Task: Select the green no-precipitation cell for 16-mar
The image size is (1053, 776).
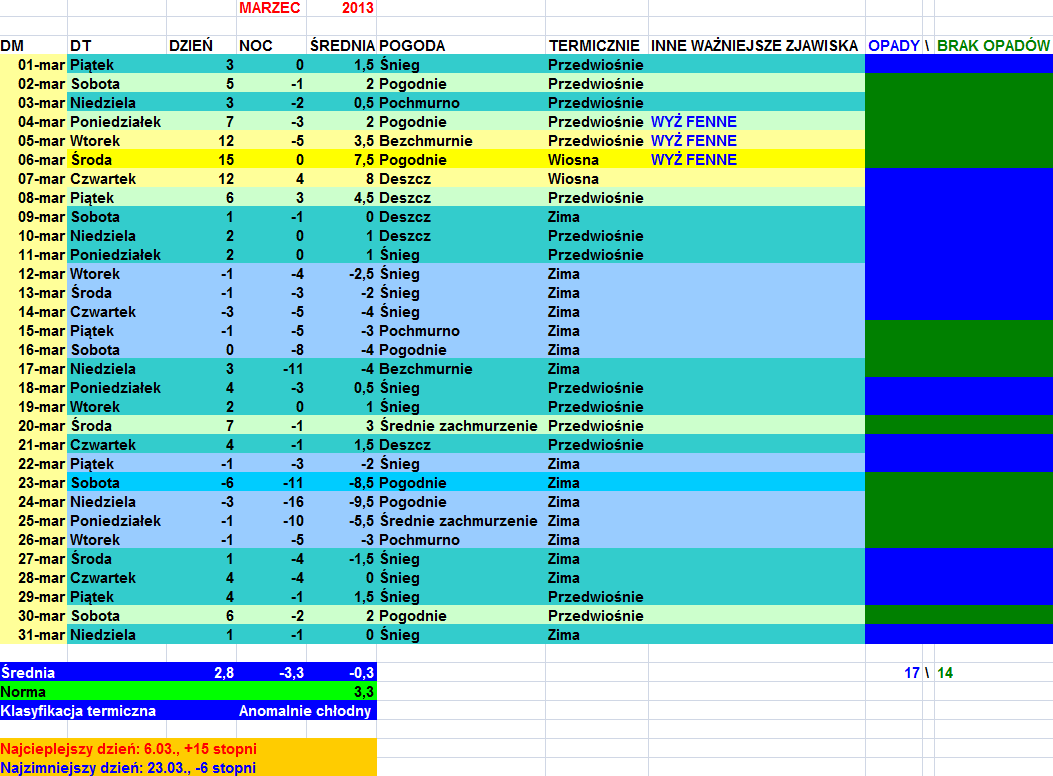Action: pyautogui.click(x=958, y=350)
